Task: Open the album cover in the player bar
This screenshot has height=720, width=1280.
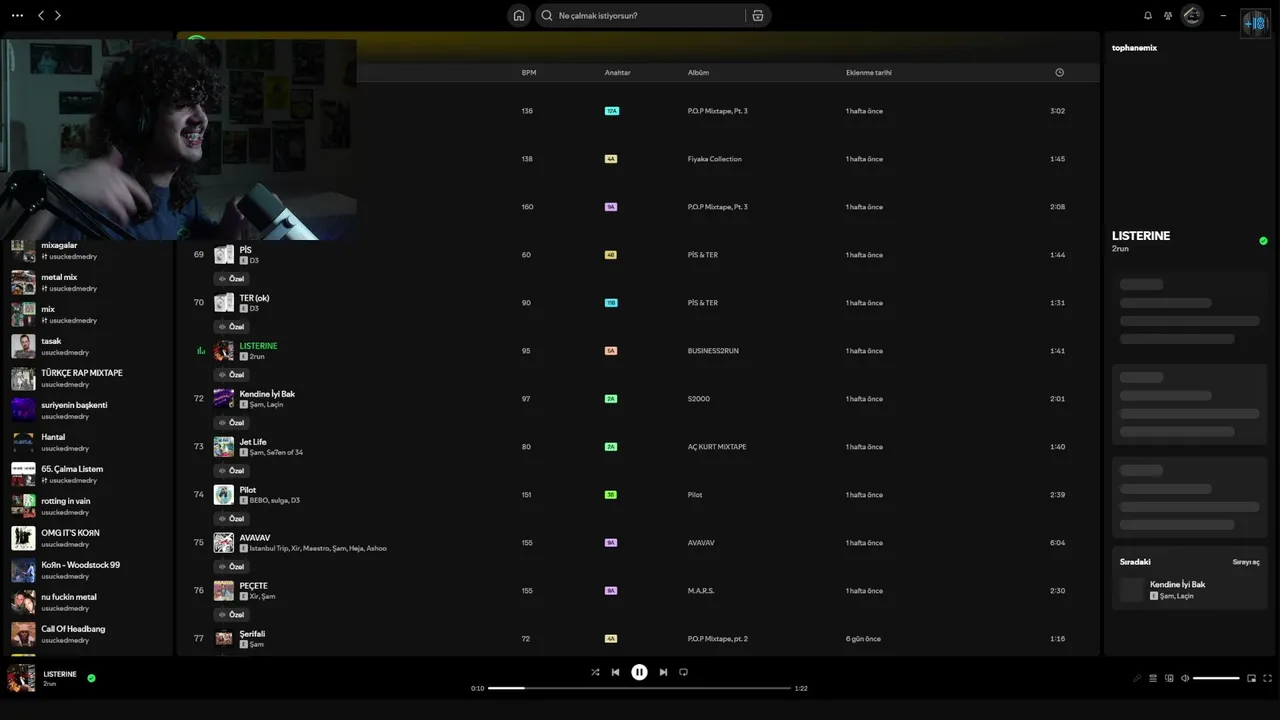Action: coord(21,678)
